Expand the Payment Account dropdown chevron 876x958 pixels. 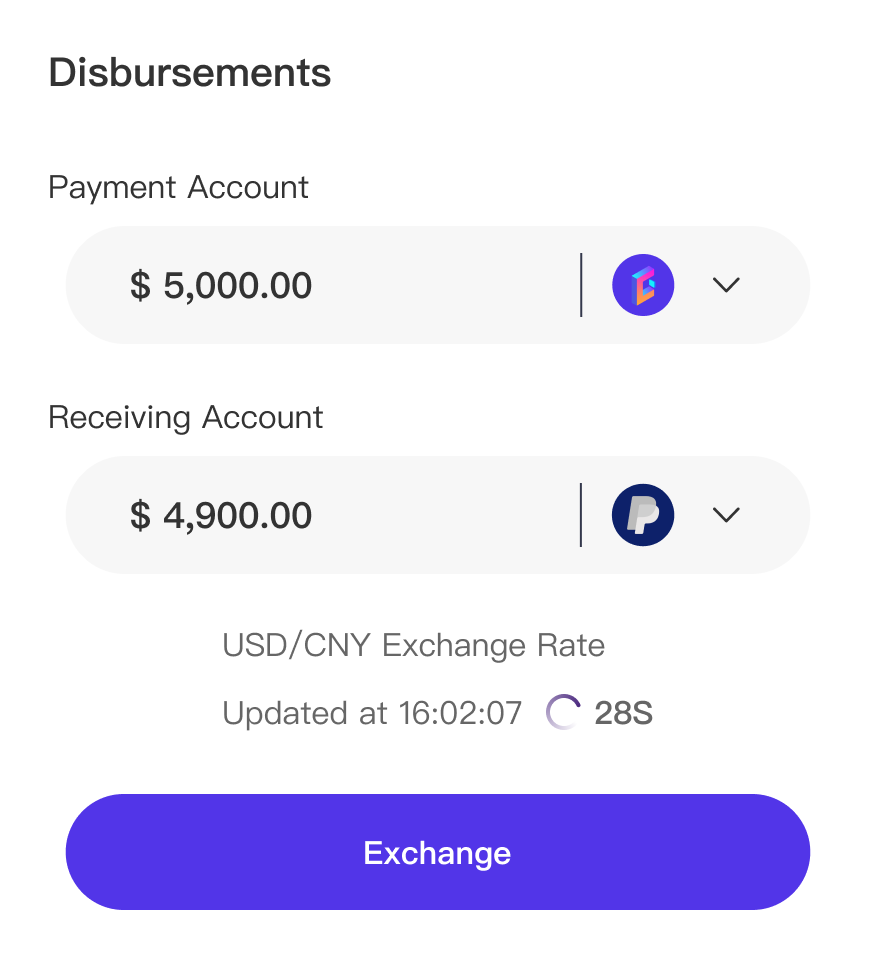click(726, 285)
